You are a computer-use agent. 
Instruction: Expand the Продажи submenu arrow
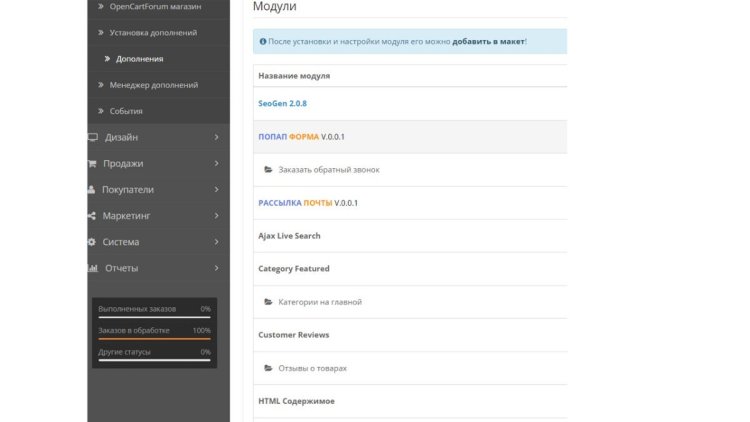click(216, 163)
